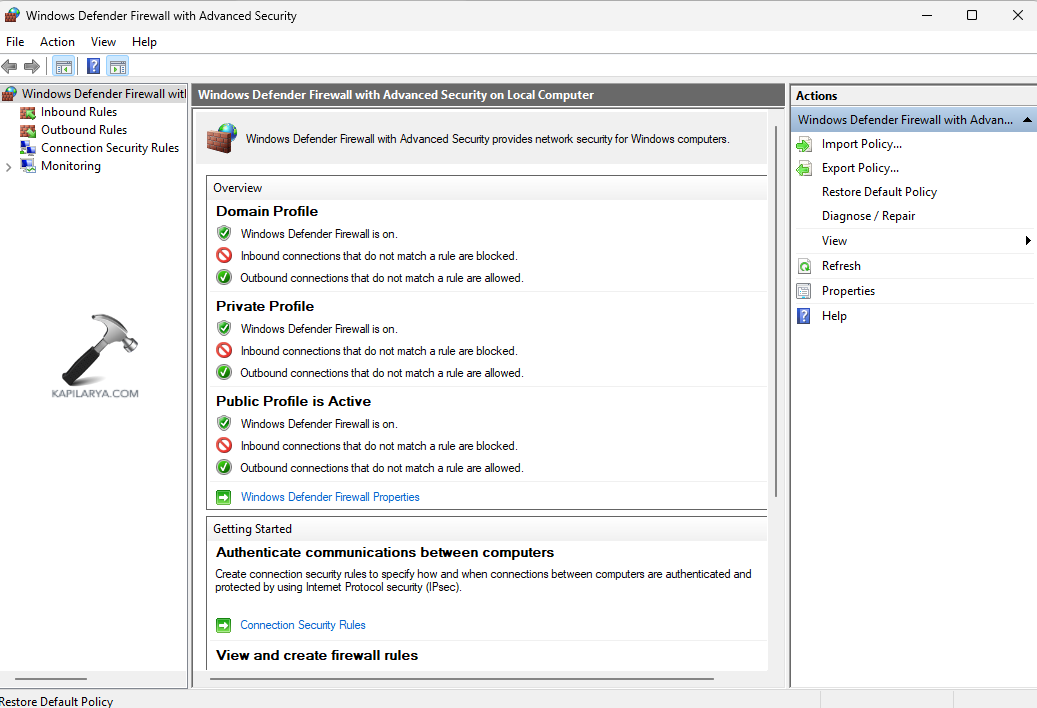The width and height of the screenshot is (1037, 708).
Task: Select Inbound Rules in the left tree
Action: (x=78, y=112)
